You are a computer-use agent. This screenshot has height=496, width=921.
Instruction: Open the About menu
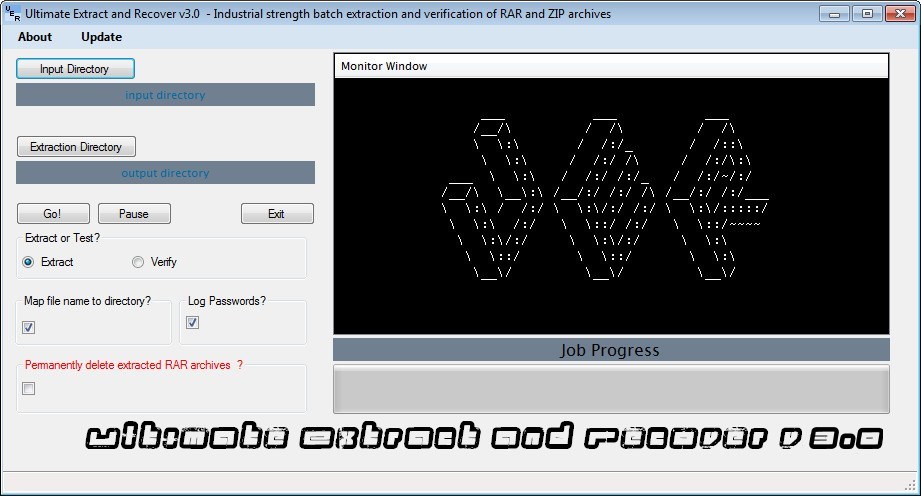tap(35, 37)
